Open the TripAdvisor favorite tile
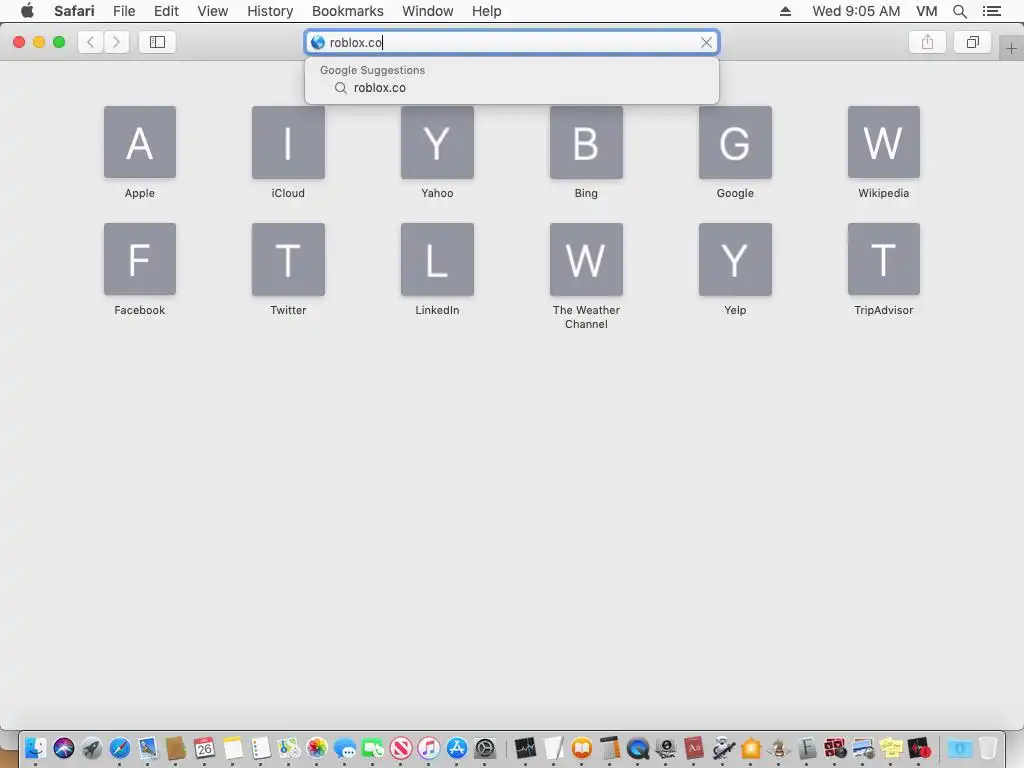The image size is (1024, 768). point(884,259)
